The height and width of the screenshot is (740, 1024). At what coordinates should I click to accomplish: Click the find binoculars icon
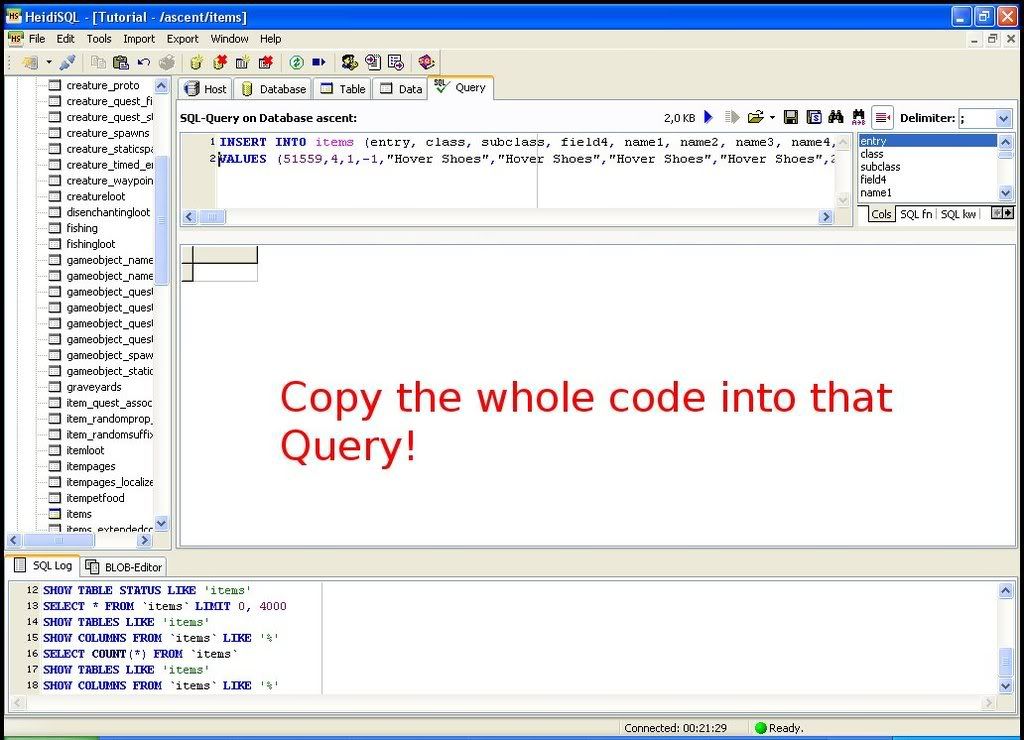point(836,118)
